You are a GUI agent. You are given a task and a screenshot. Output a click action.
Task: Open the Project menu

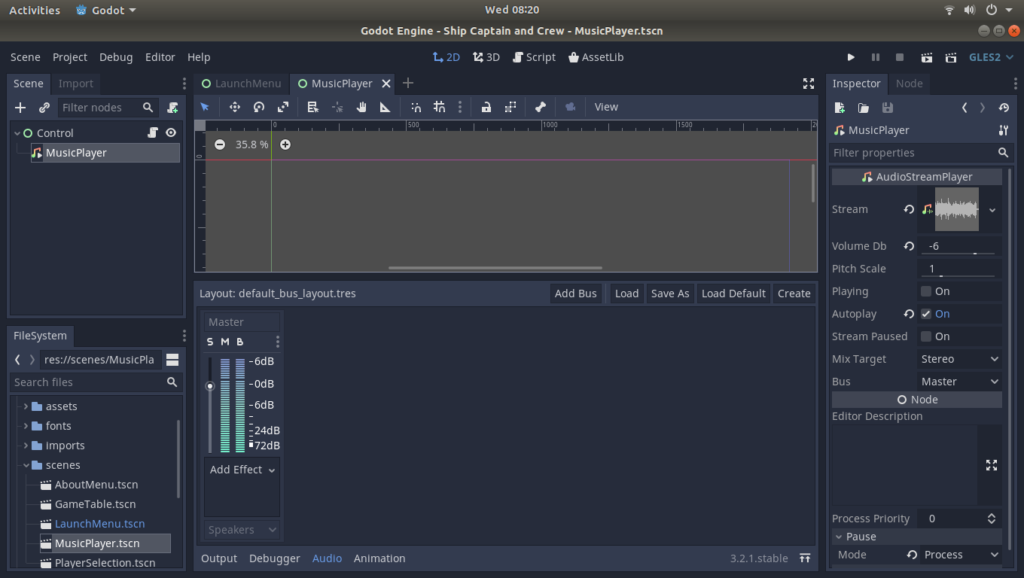point(70,57)
